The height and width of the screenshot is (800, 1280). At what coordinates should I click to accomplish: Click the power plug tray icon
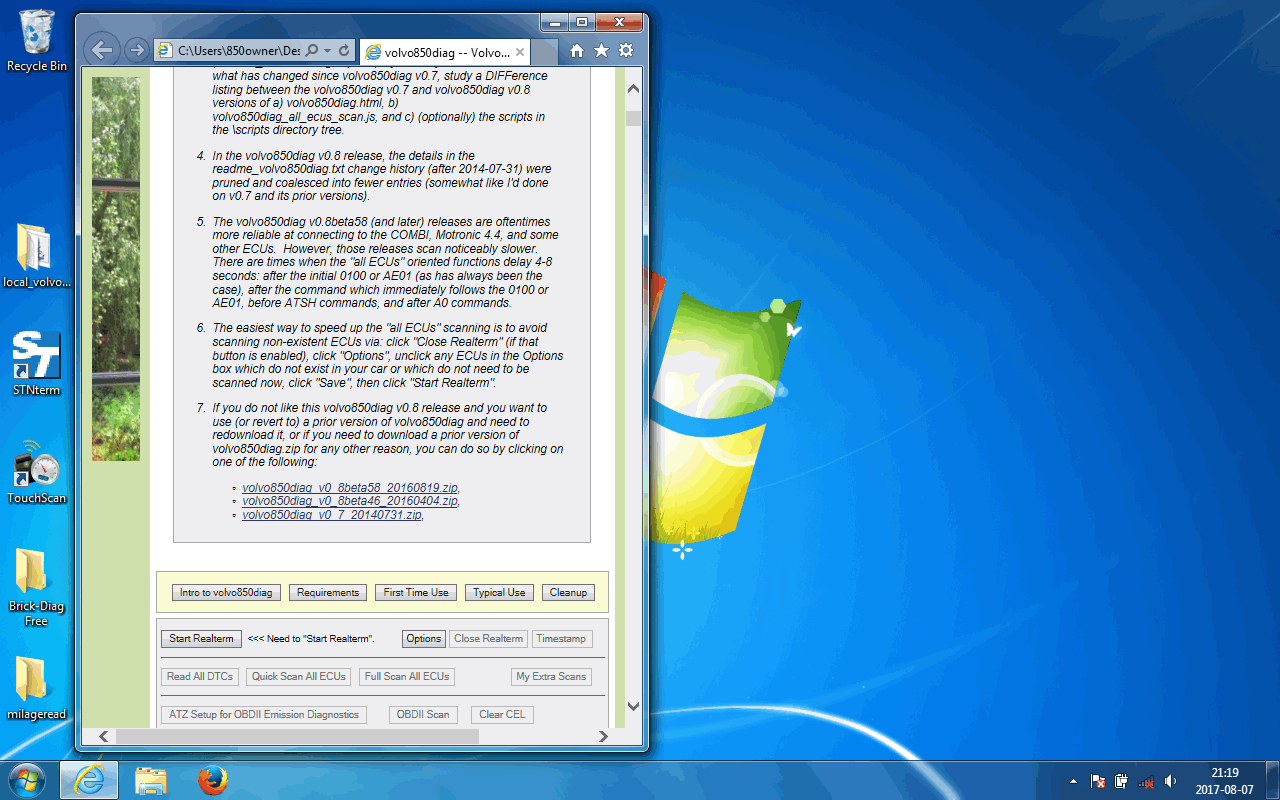click(x=1122, y=781)
